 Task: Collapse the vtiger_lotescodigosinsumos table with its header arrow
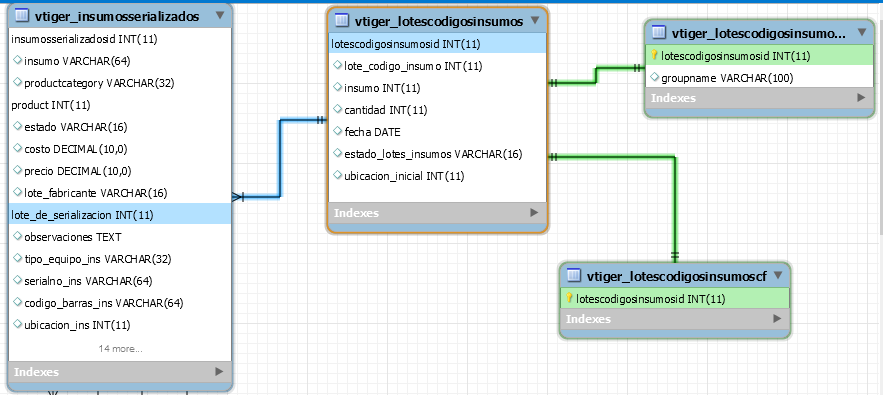(535, 20)
